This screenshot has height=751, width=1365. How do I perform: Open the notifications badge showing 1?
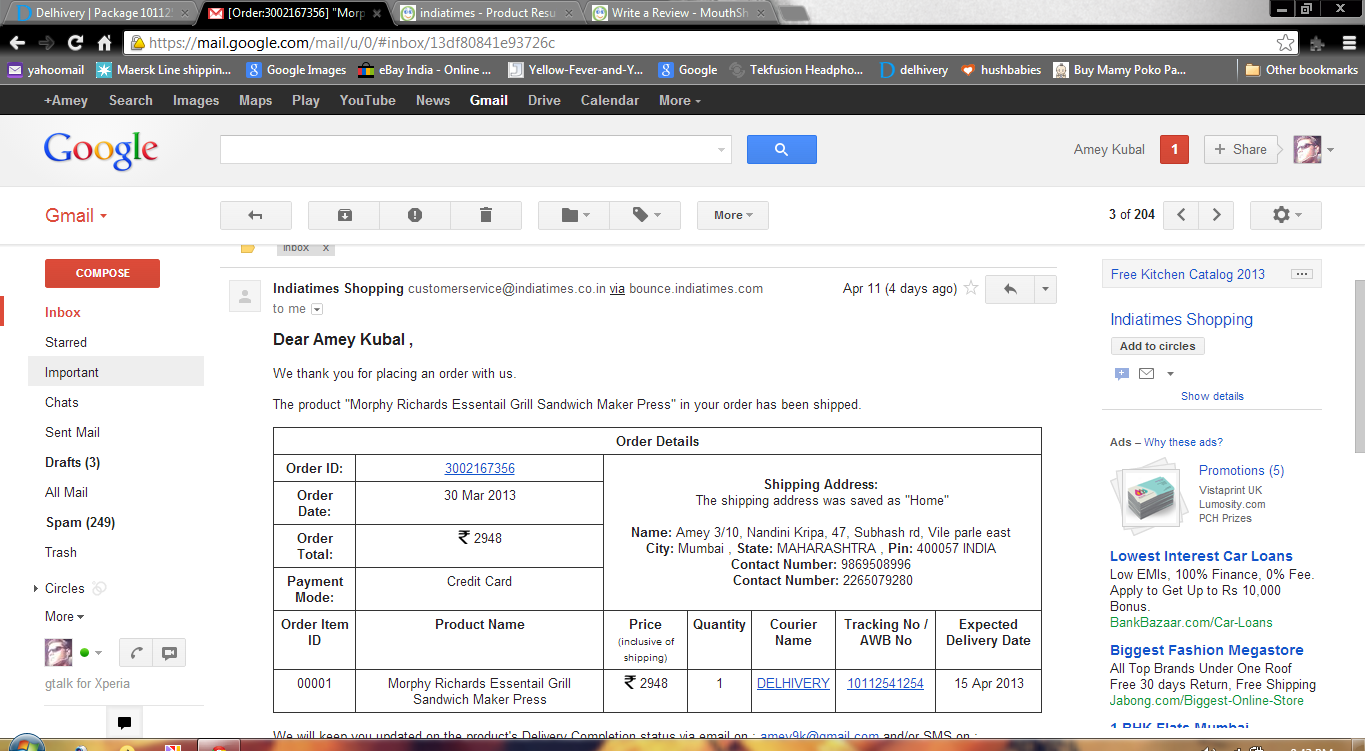1174,149
